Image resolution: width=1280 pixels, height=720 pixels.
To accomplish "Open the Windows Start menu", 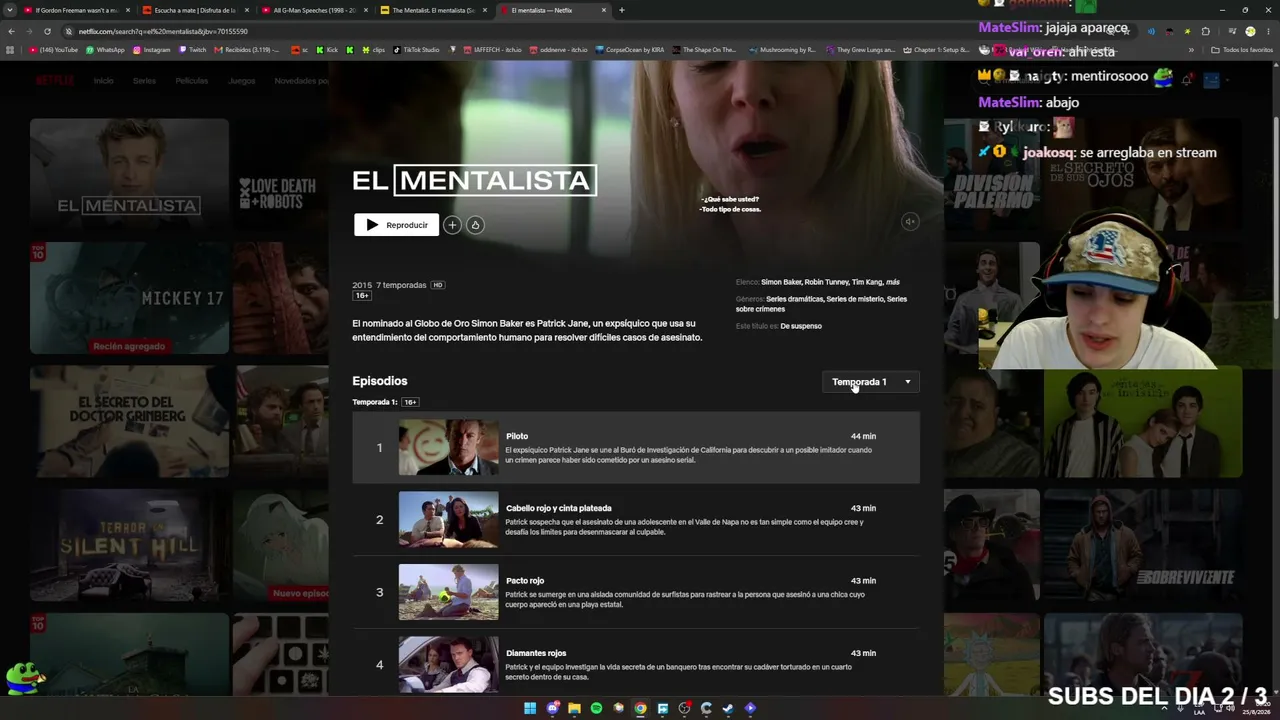I will [530, 708].
